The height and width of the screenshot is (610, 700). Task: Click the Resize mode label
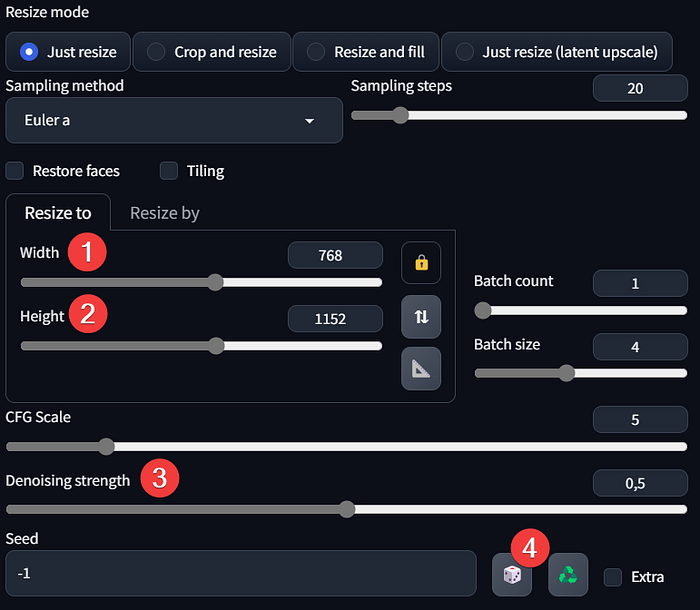[x=47, y=12]
